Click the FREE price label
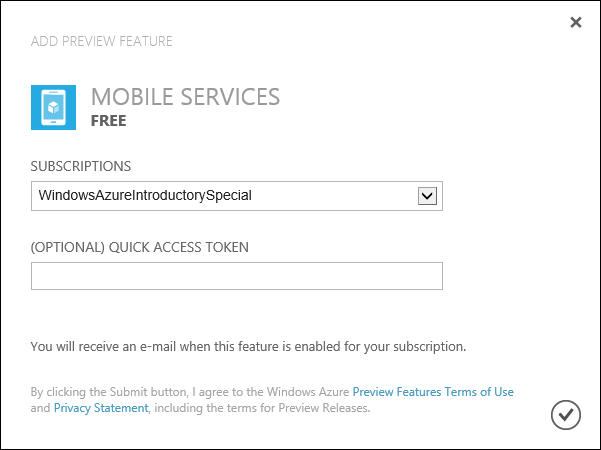 (x=108, y=121)
